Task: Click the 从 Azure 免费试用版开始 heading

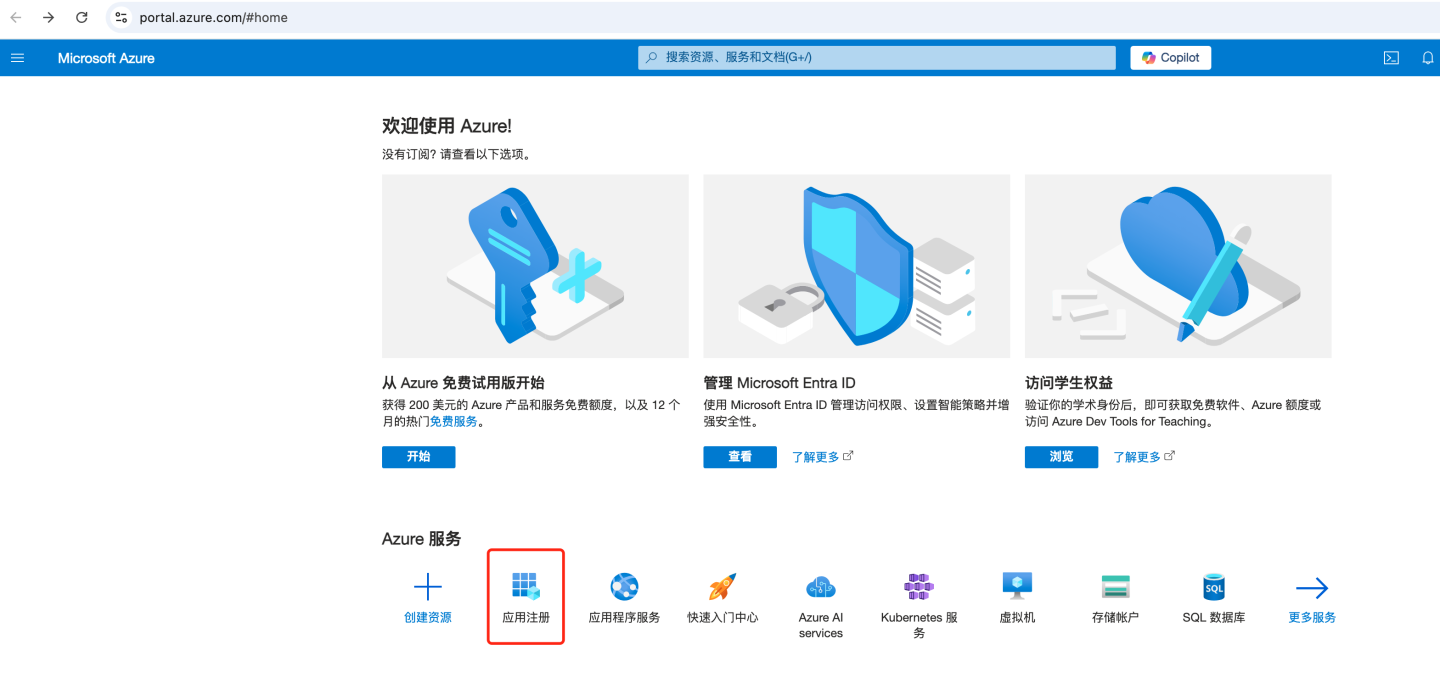Action: click(463, 383)
